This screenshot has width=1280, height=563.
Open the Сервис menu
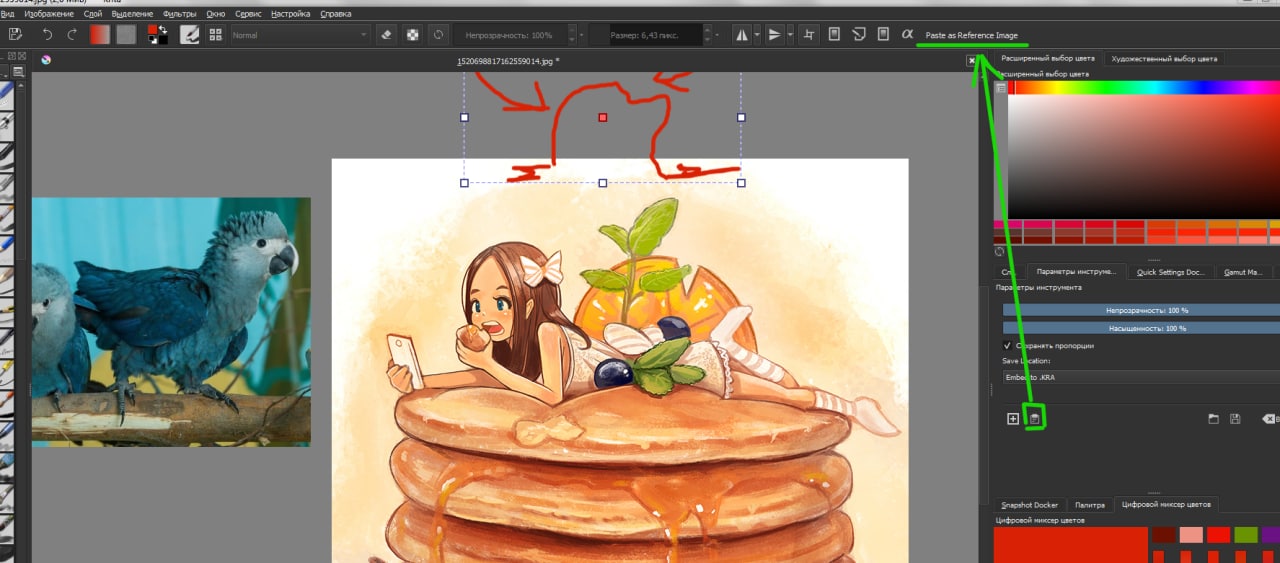click(249, 14)
